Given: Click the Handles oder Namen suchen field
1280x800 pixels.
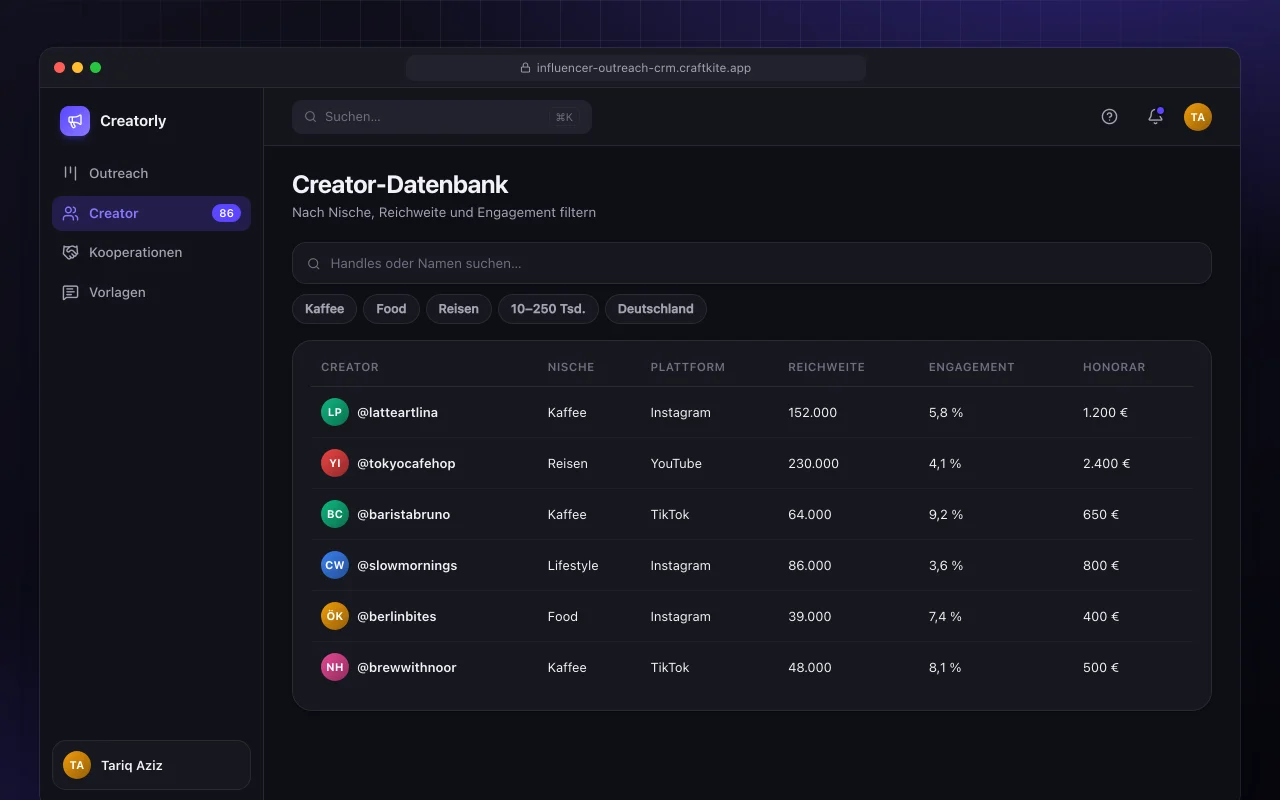Looking at the screenshot, I should tap(752, 263).
